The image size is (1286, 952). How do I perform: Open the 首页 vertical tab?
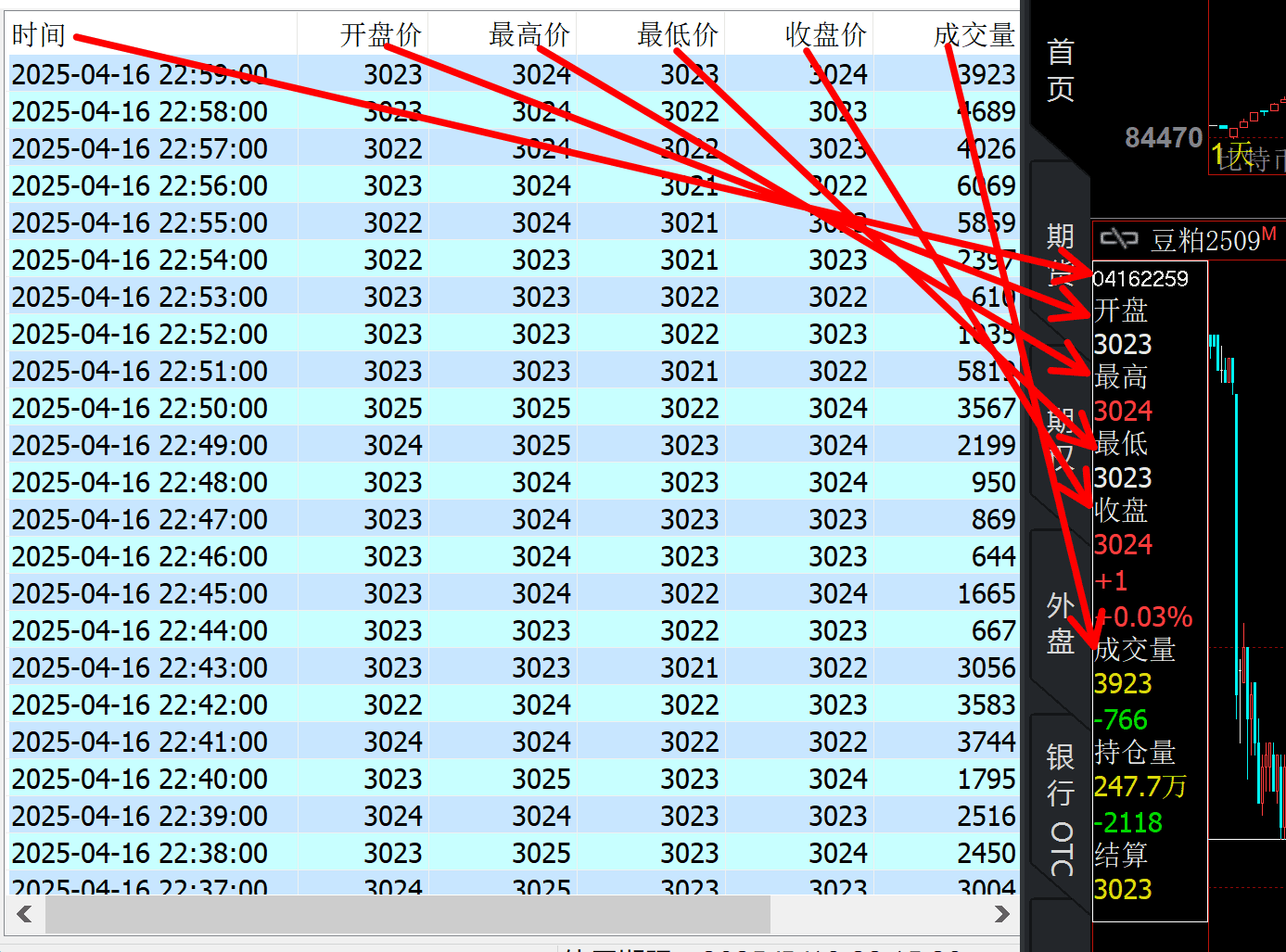[x=1060, y=70]
